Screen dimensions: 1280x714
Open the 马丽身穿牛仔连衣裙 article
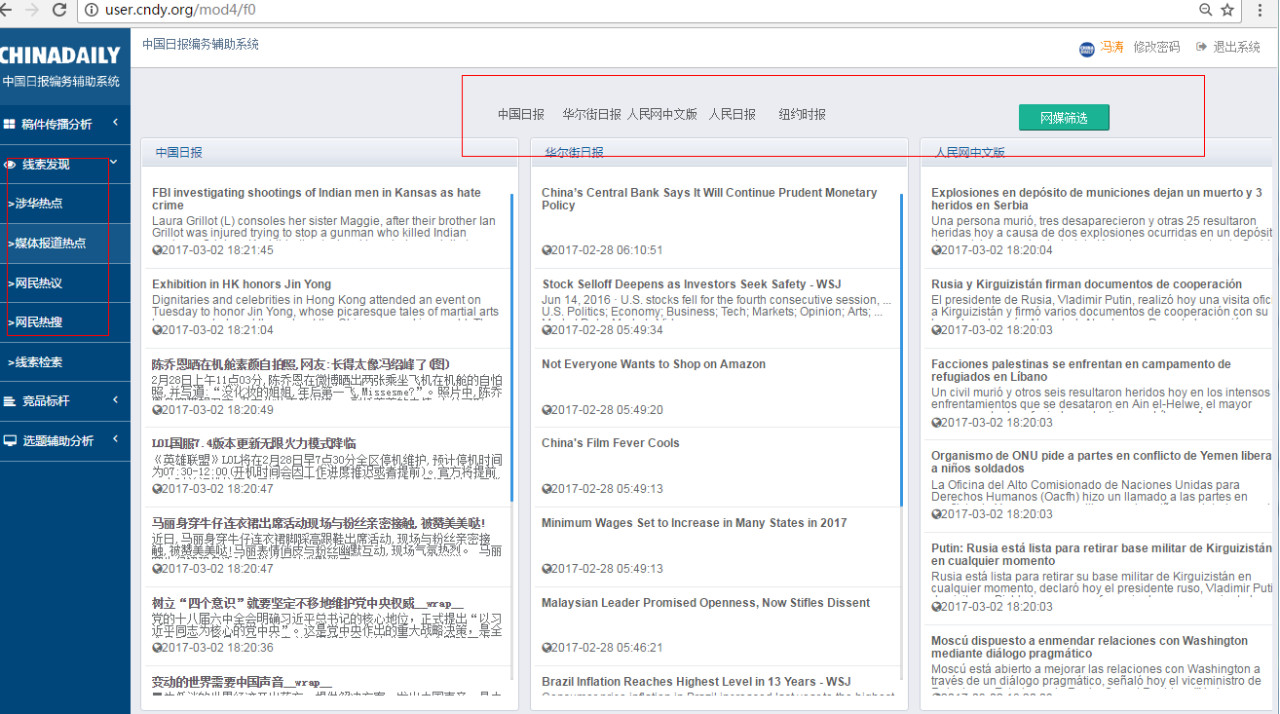tap(318, 523)
